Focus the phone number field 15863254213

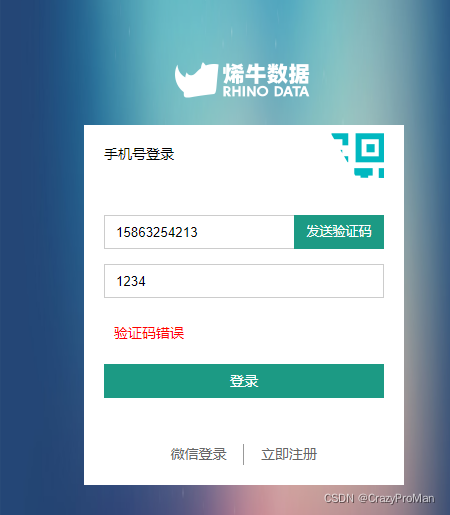point(199,232)
